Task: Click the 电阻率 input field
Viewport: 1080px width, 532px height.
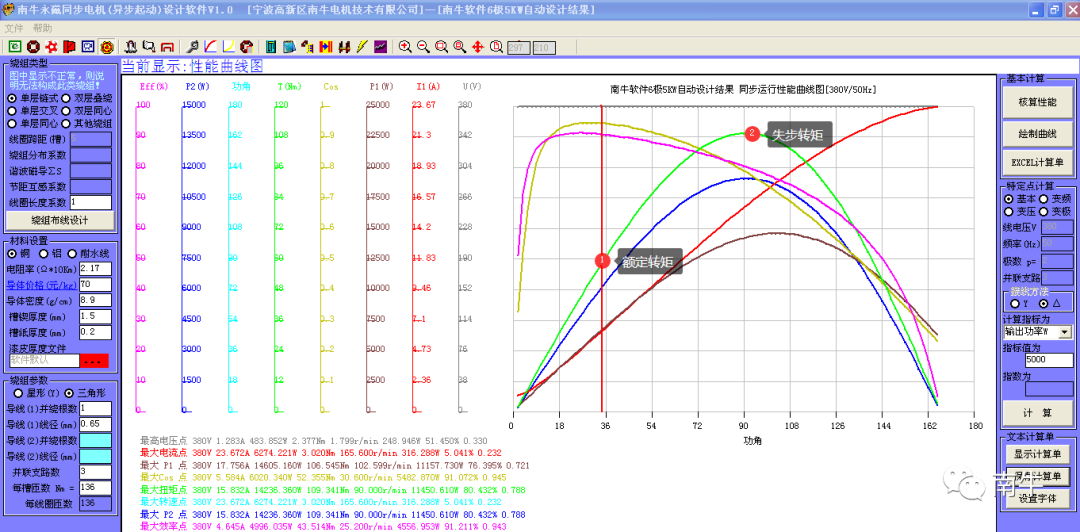Action: (x=95, y=268)
